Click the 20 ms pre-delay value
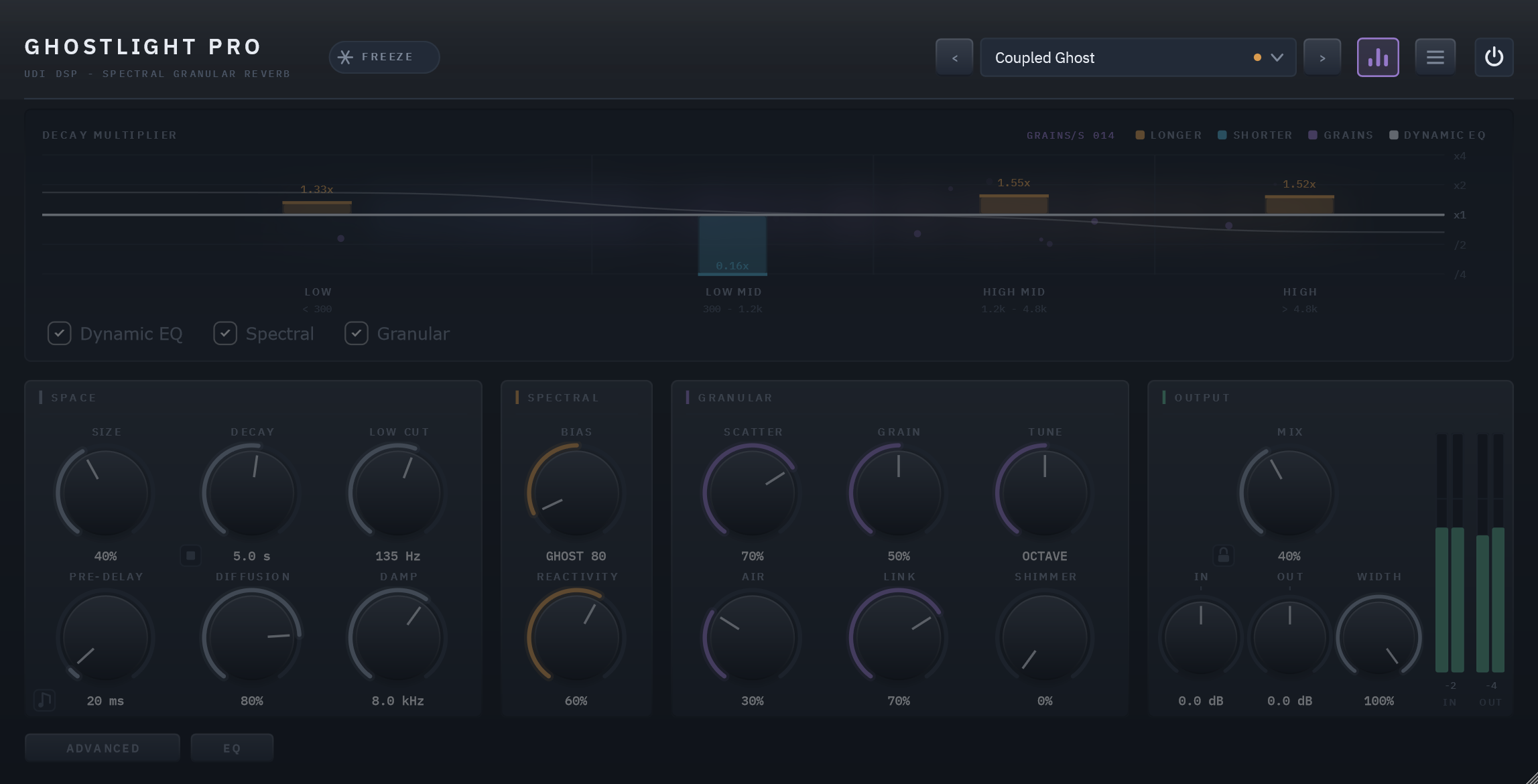 click(105, 701)
